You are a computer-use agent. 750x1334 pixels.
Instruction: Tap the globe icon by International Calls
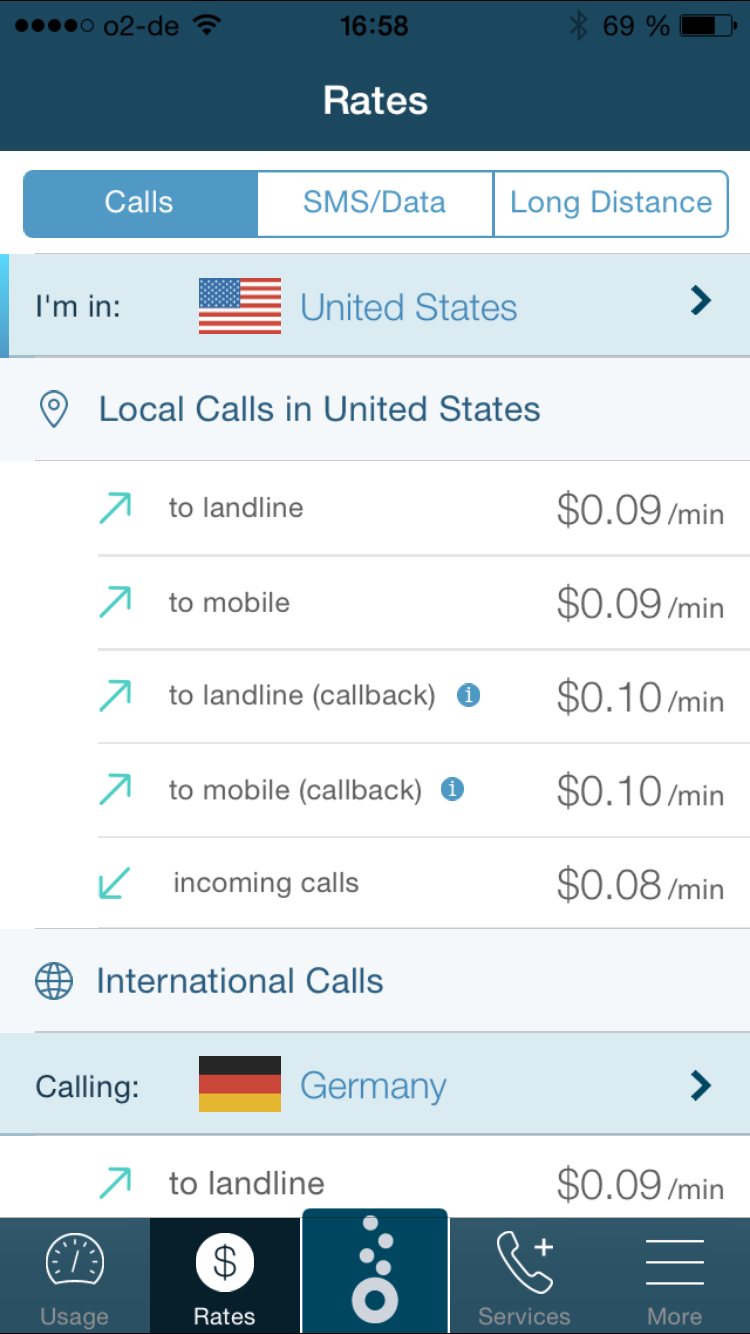tap(54, 981)
